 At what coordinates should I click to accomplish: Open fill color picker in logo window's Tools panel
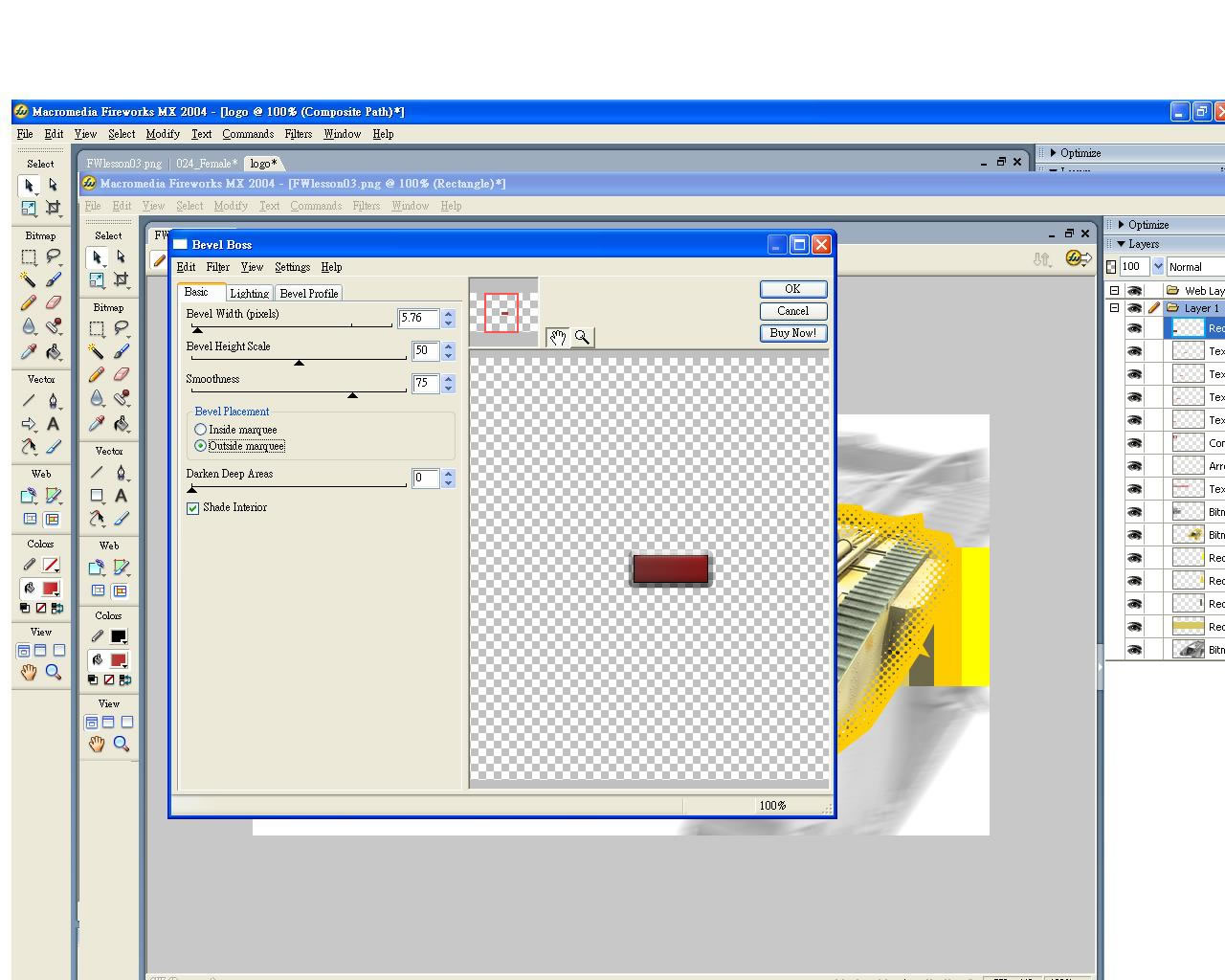point(50,589)
